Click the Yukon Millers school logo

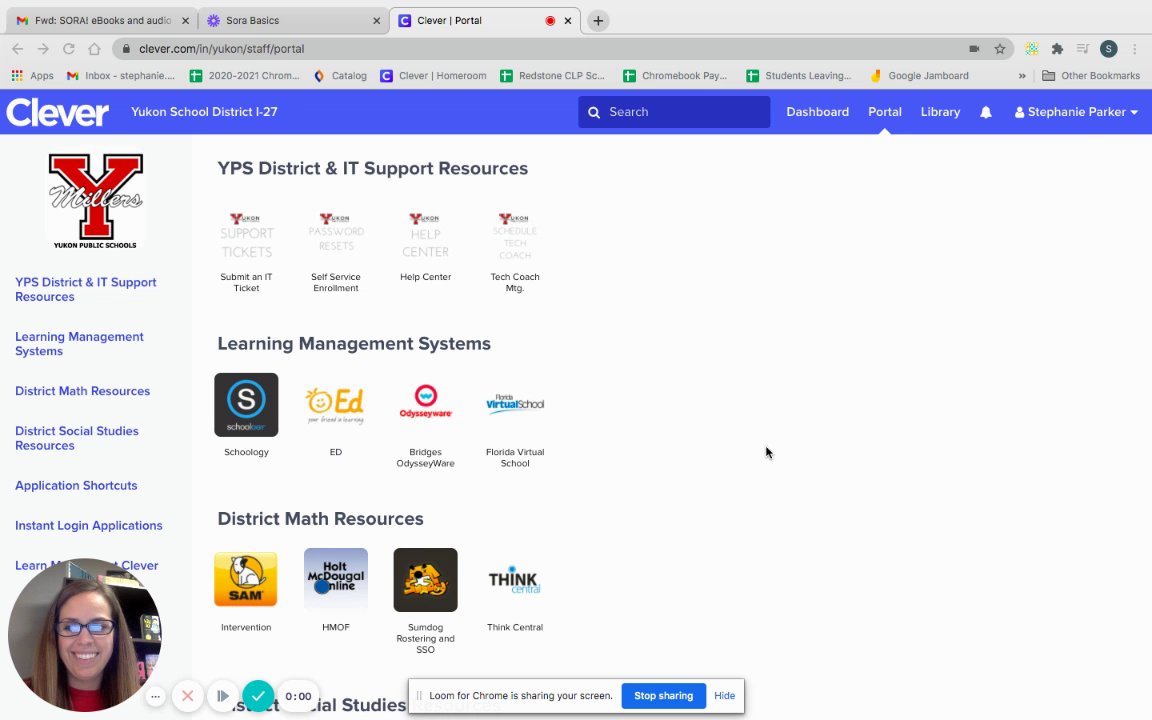96,201
